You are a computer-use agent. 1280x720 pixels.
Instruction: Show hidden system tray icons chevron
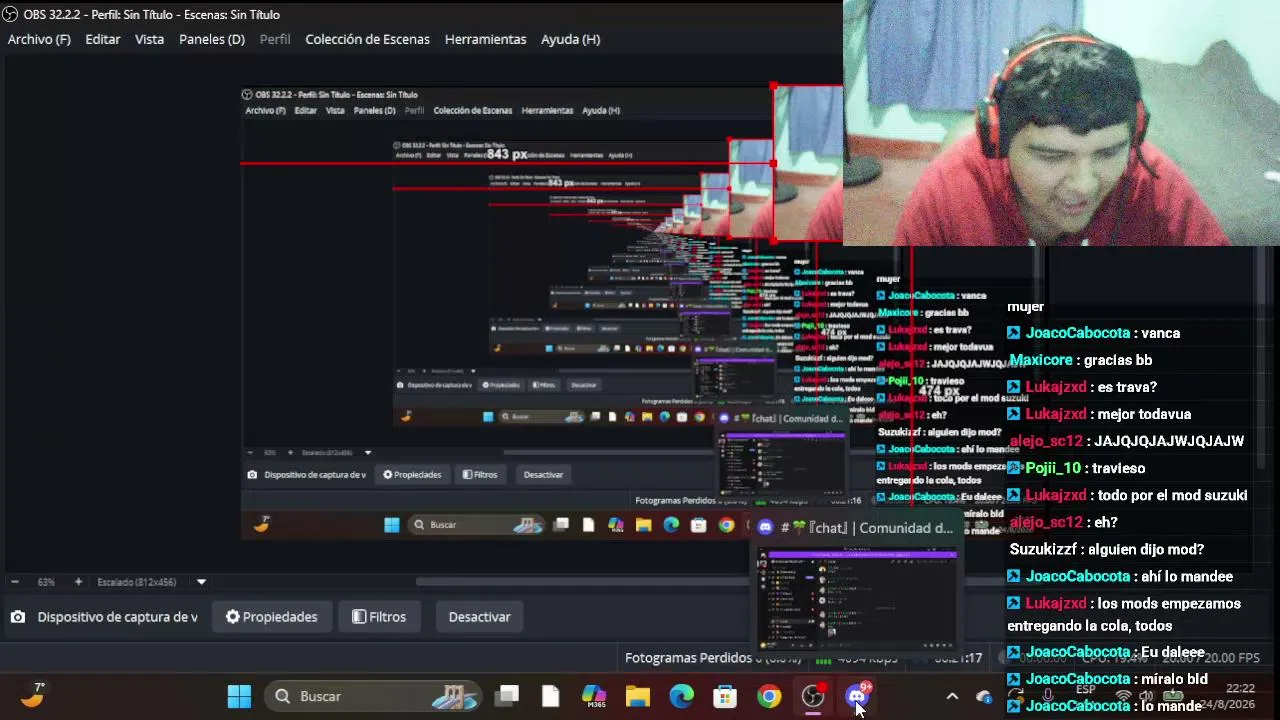click(x=952, y=696)
